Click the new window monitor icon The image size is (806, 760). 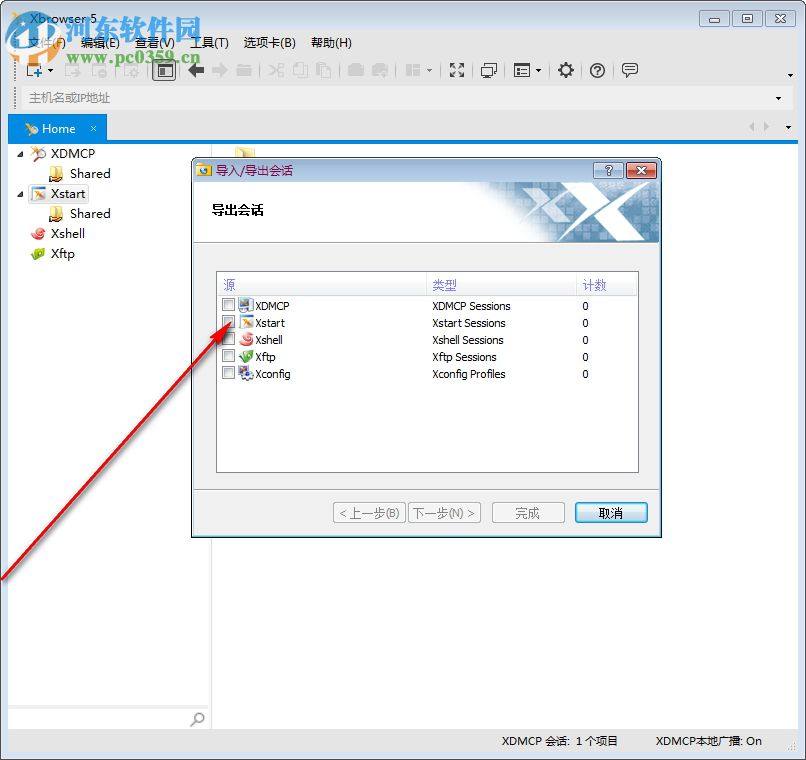(489, 70)
